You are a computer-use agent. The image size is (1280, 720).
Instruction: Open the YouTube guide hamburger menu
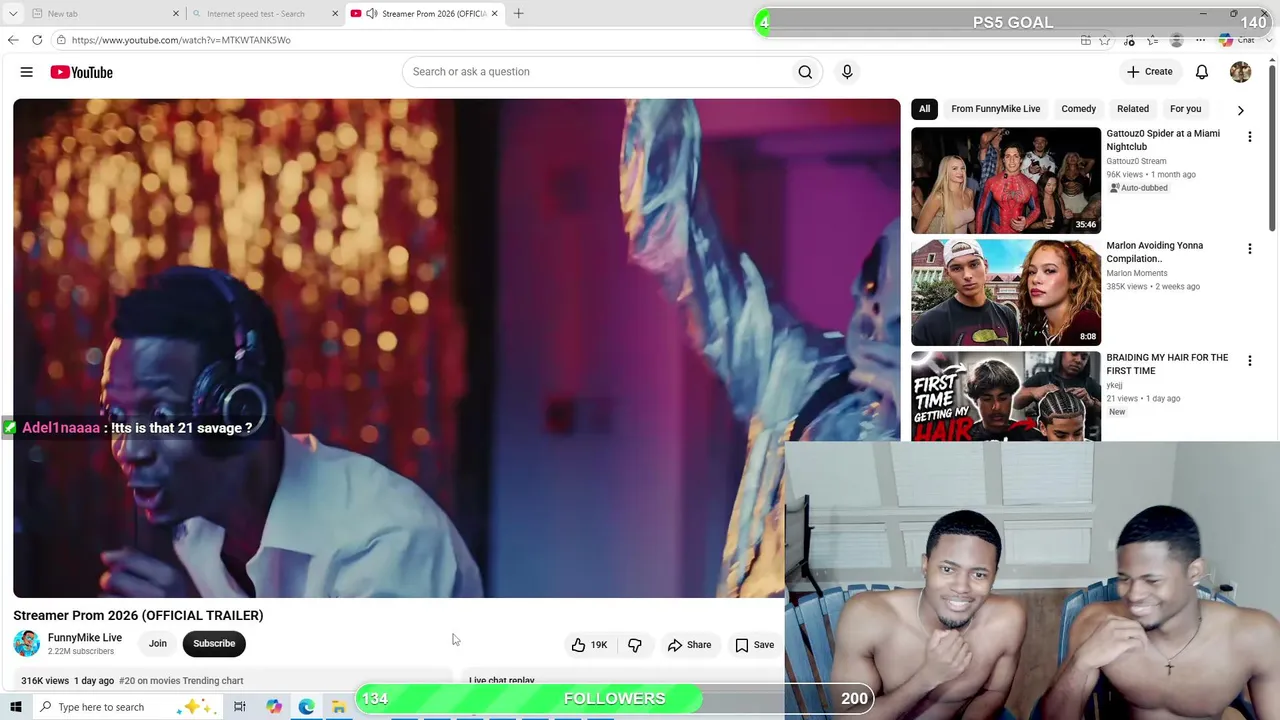click(x=27, y=72)
